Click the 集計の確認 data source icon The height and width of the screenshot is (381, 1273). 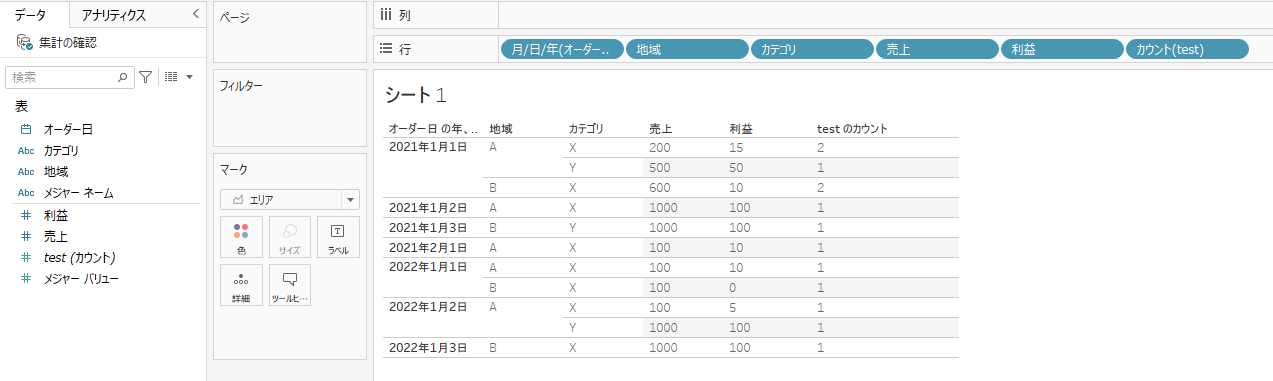pos(25,43)
